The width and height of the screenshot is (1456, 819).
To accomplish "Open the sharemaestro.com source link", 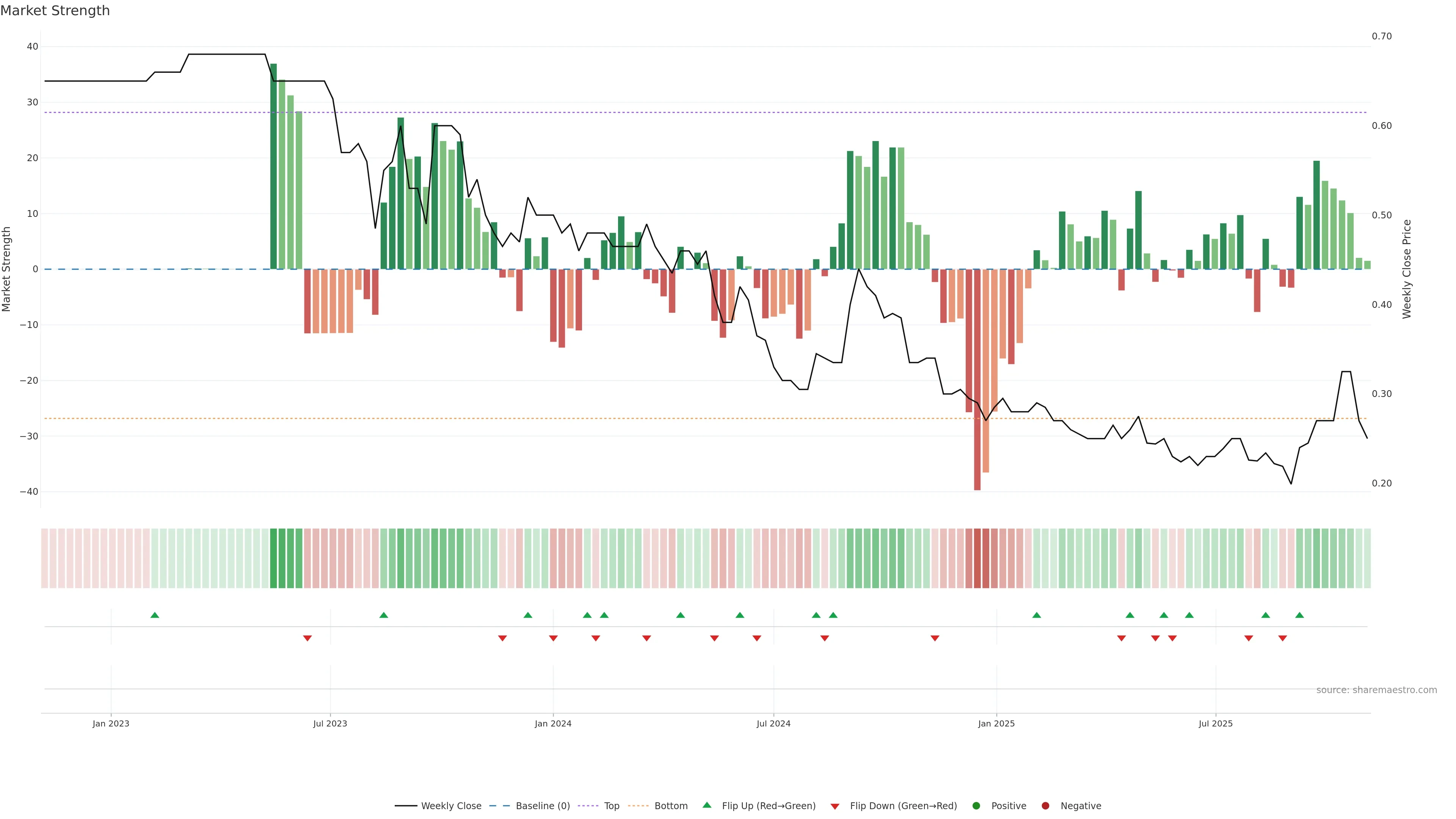I will click(1376, 690).
